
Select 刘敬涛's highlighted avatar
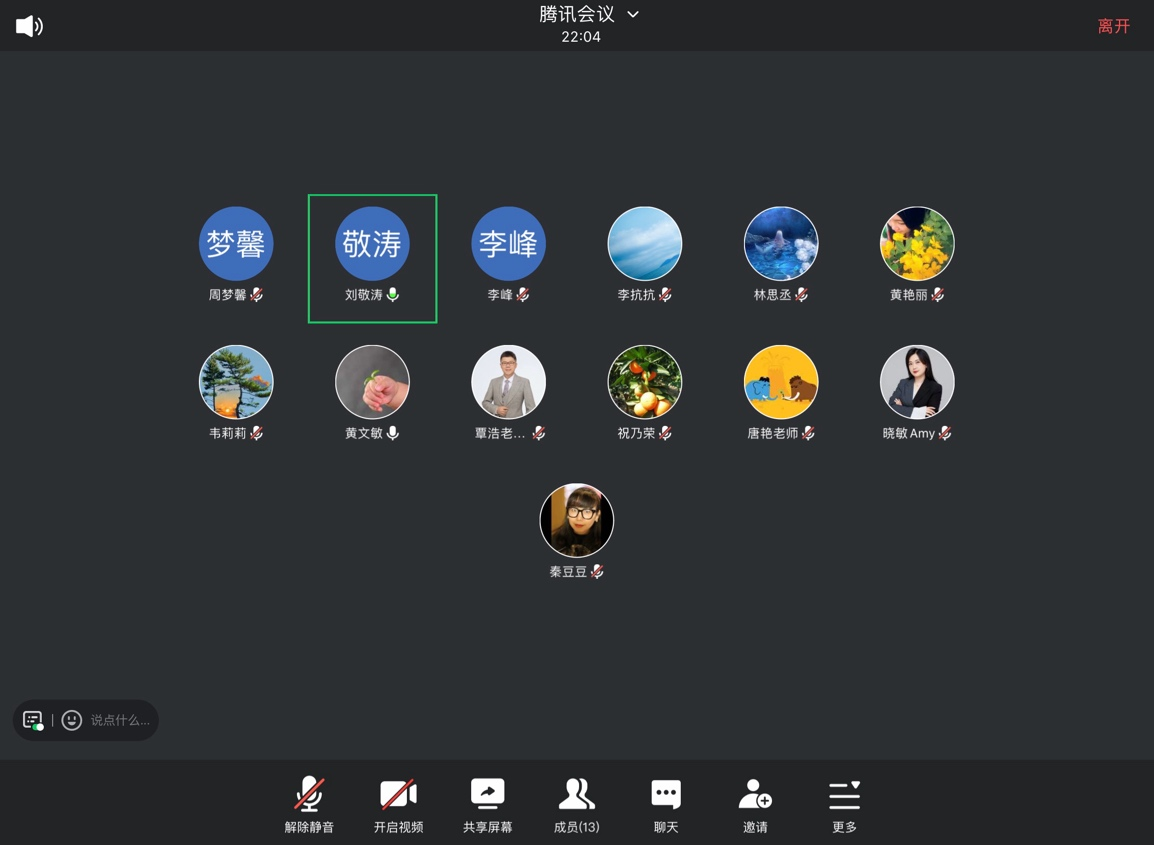[372, 244]
